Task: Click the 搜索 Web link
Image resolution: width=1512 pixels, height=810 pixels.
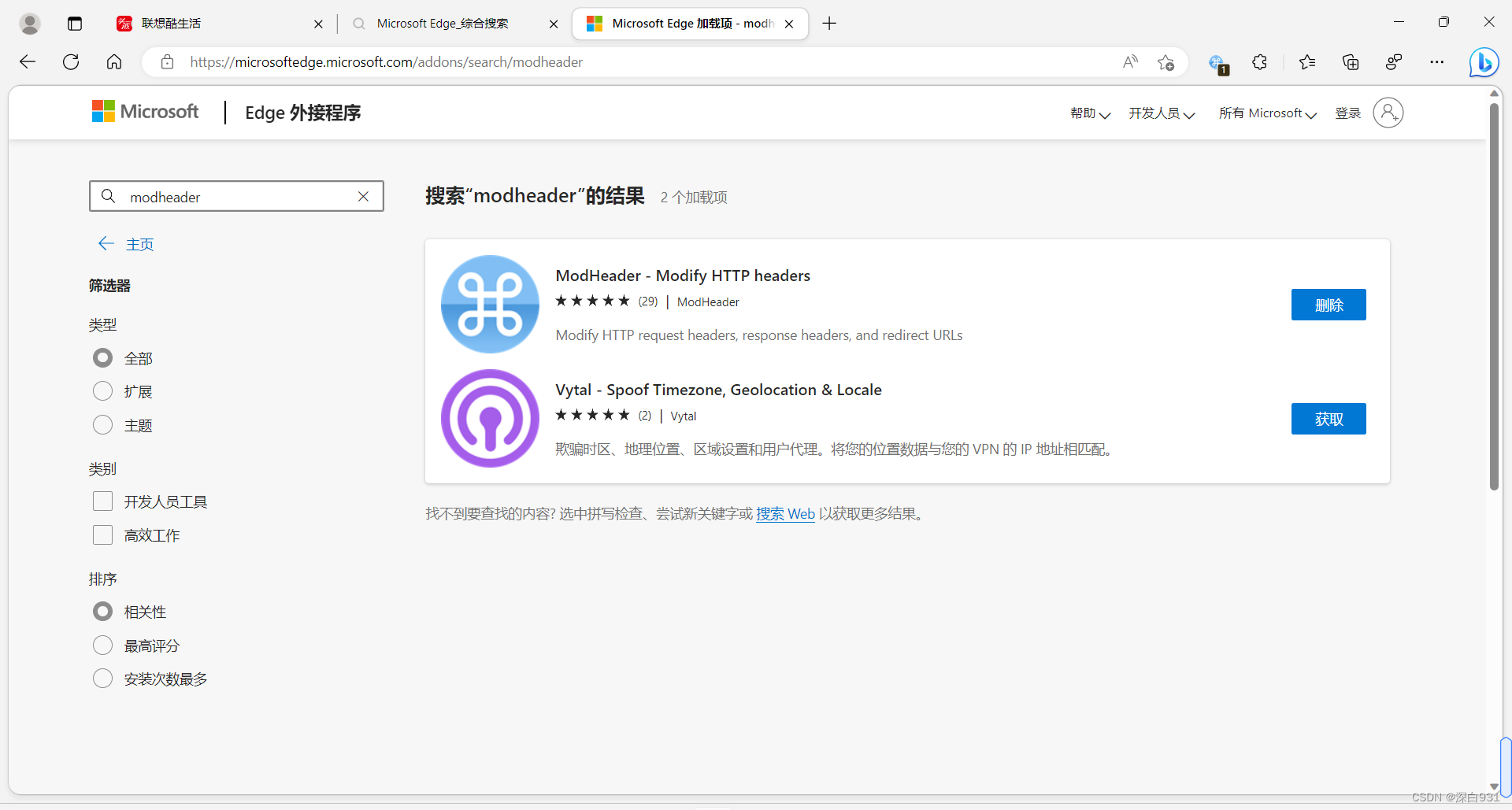Action: tap(785, 514)
